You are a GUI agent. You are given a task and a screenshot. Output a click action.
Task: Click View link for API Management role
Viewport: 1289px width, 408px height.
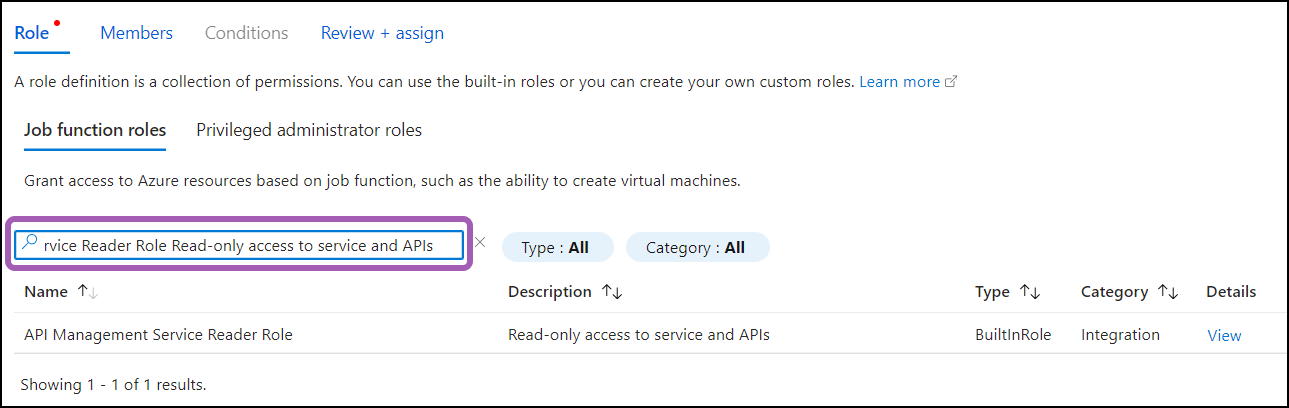pyautogui.click(x=1224, y=335)
